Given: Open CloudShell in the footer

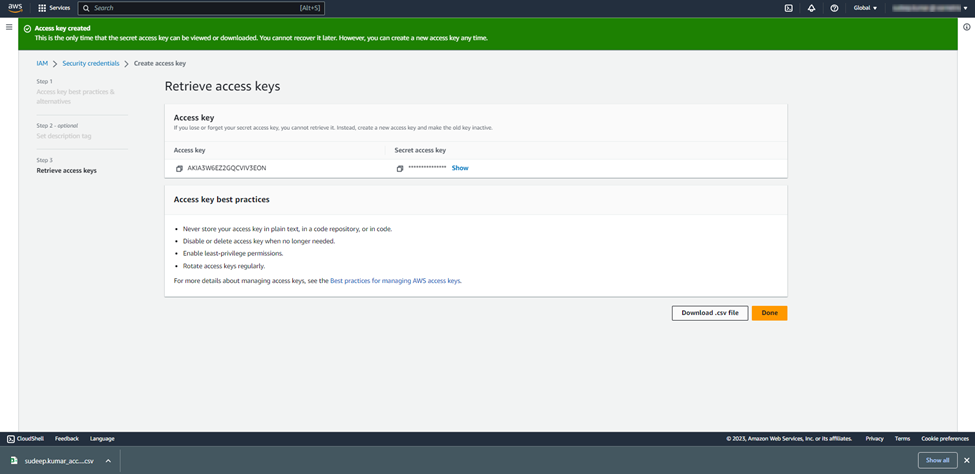Looking at the screenshot, I should [x=25, y=439].
